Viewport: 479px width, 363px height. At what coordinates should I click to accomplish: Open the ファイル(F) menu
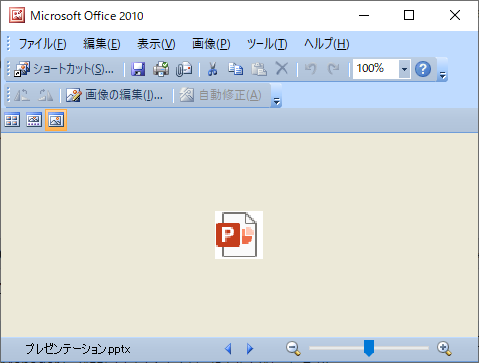pyautogui.click(x=42, y=44)
